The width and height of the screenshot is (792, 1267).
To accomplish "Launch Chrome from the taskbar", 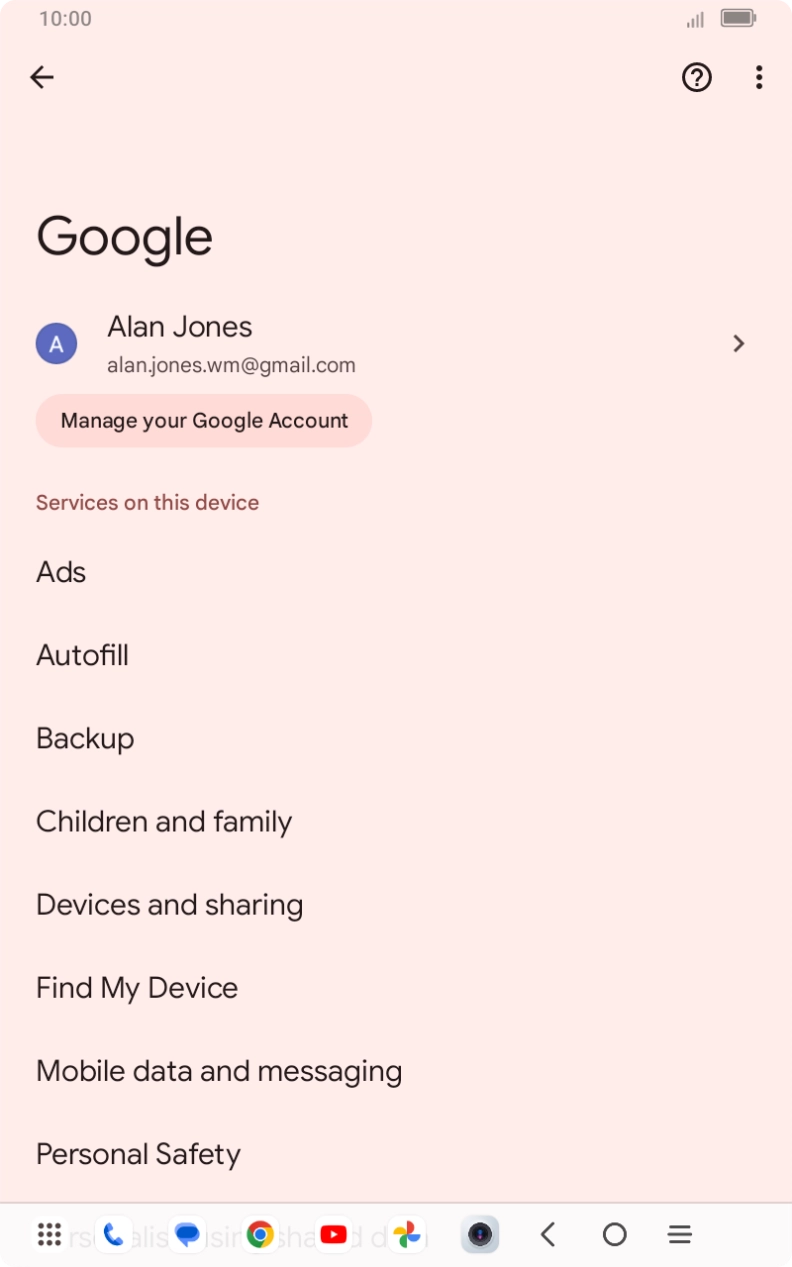I will 261,1235.
